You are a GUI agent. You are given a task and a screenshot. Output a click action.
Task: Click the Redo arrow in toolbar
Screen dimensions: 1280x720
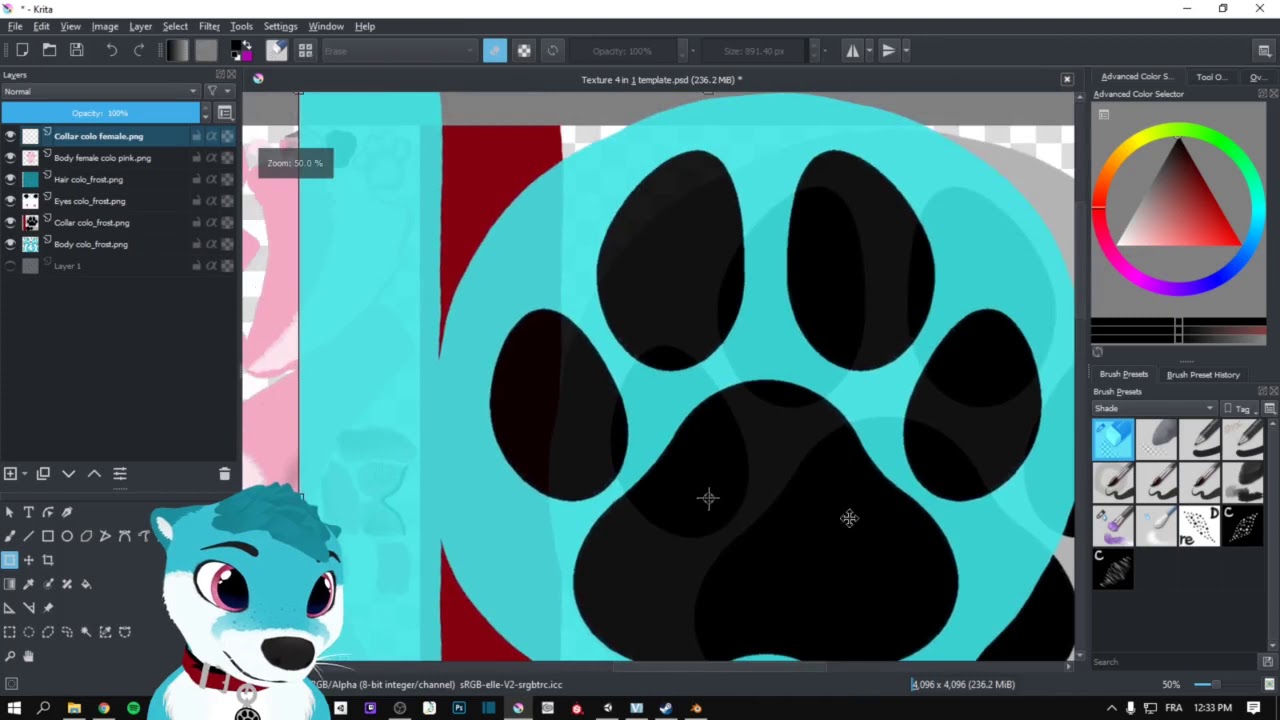coord(138,50)
